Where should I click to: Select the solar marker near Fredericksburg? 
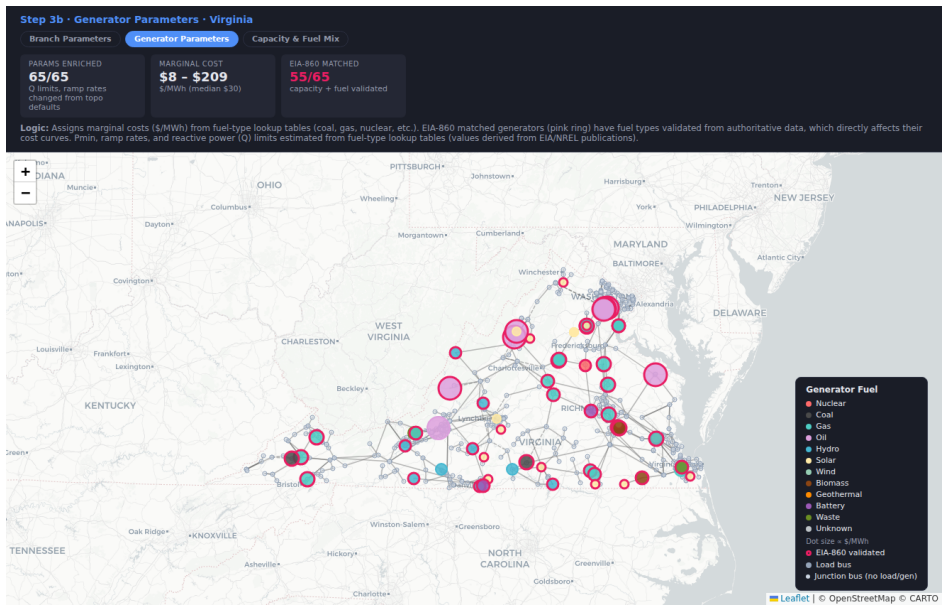574,332
